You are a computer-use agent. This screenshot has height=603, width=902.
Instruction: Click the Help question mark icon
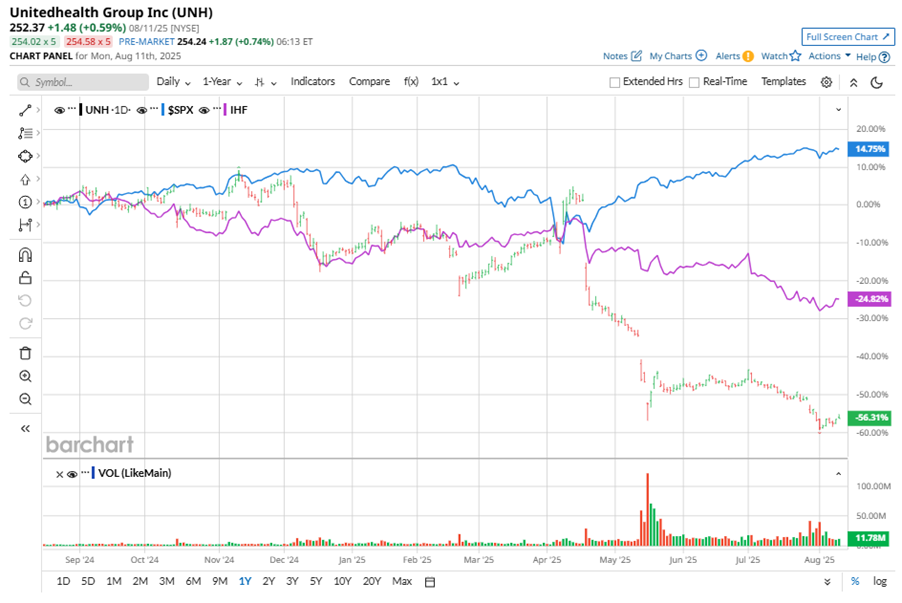click(x=885, y=57)
